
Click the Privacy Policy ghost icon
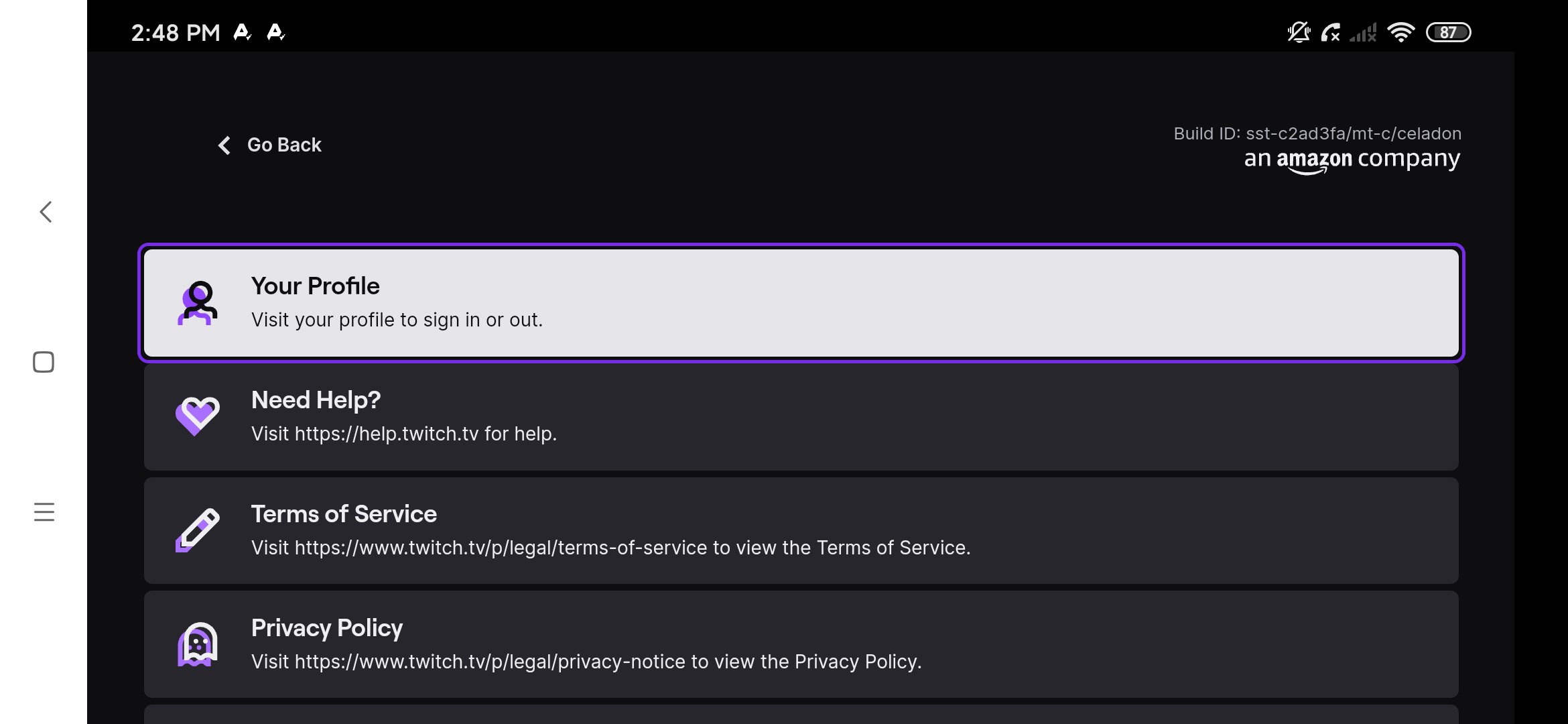(198, 644)
